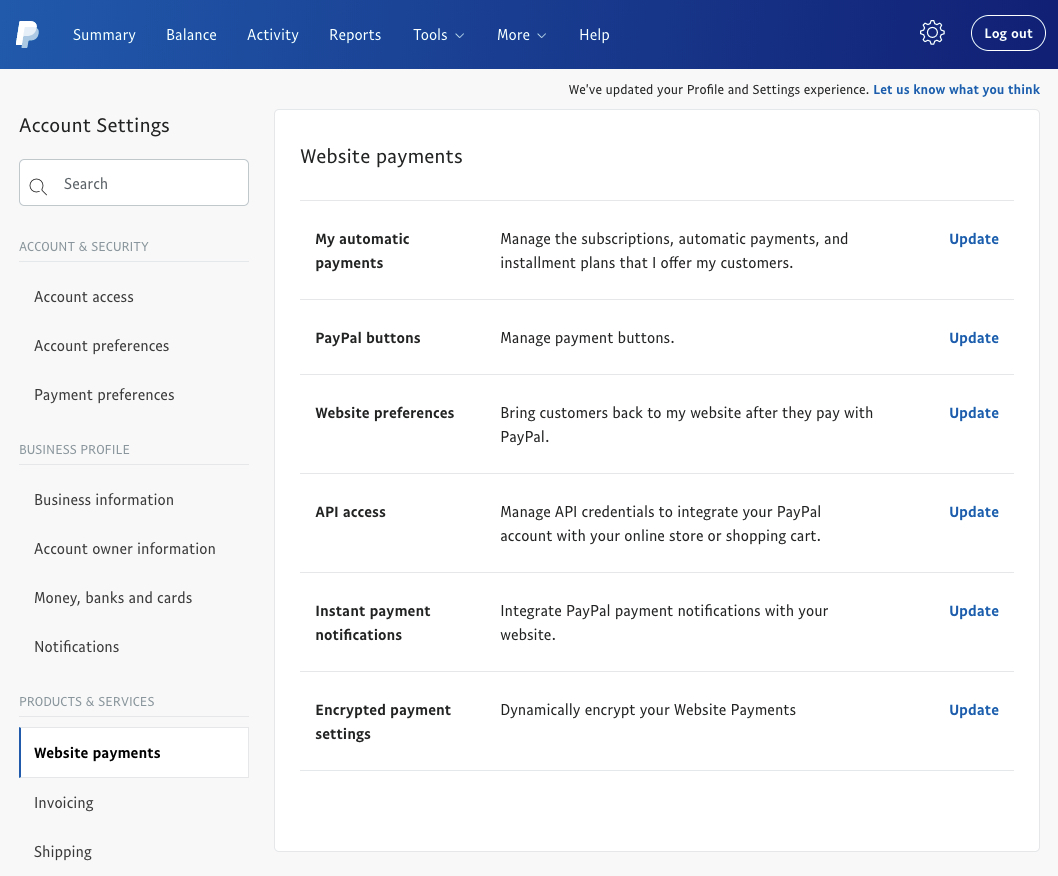Open Account preferences in sidebar
This screenshot has height=876, width=1058.
[102, 346]
